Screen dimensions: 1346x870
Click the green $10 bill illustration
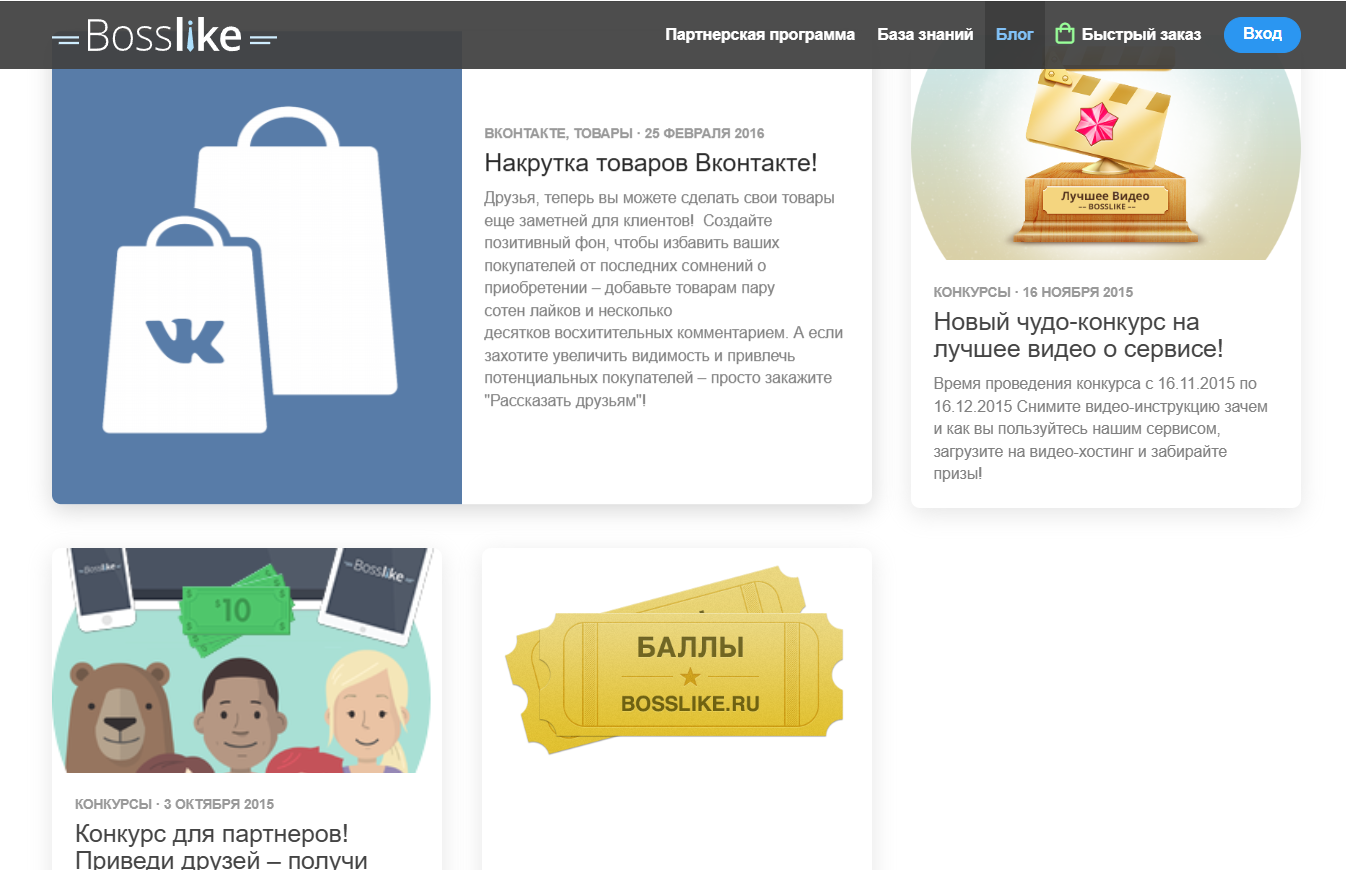234,609
